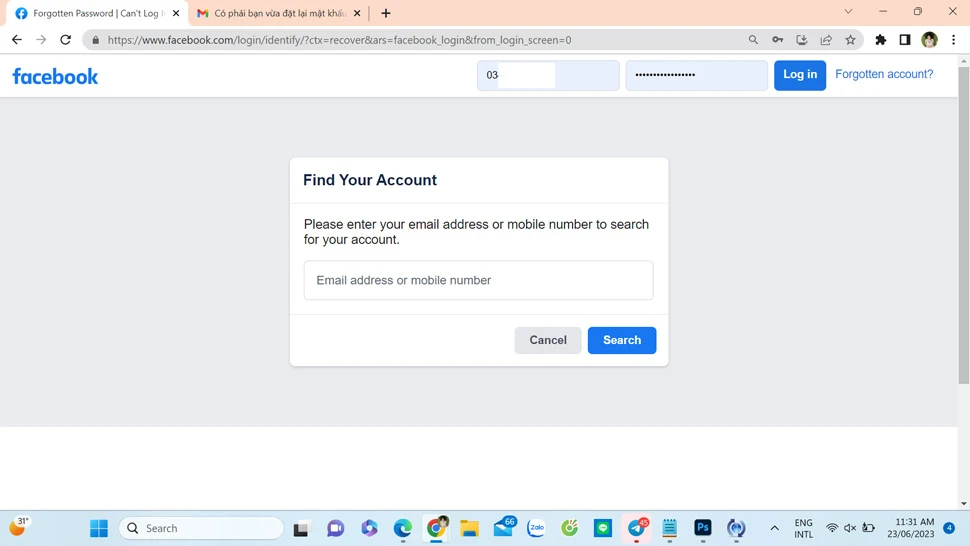Click the header phone number field
970x546 pixels.
pos(548,75)
